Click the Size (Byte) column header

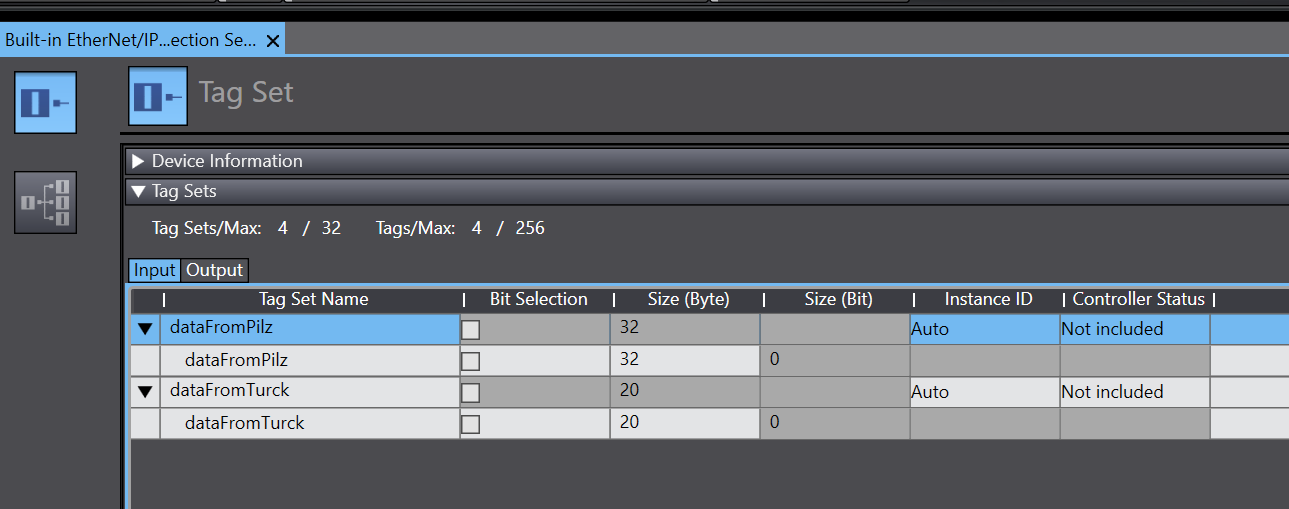point(688,299)
